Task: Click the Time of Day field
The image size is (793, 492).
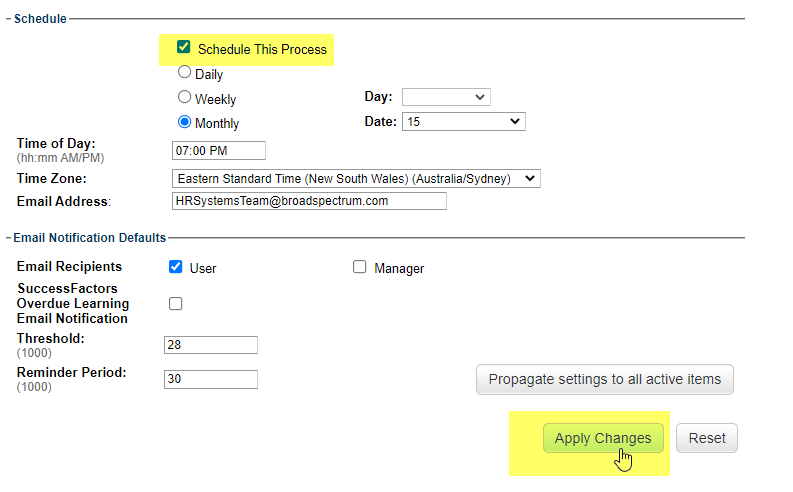Action: click(219, 150)
